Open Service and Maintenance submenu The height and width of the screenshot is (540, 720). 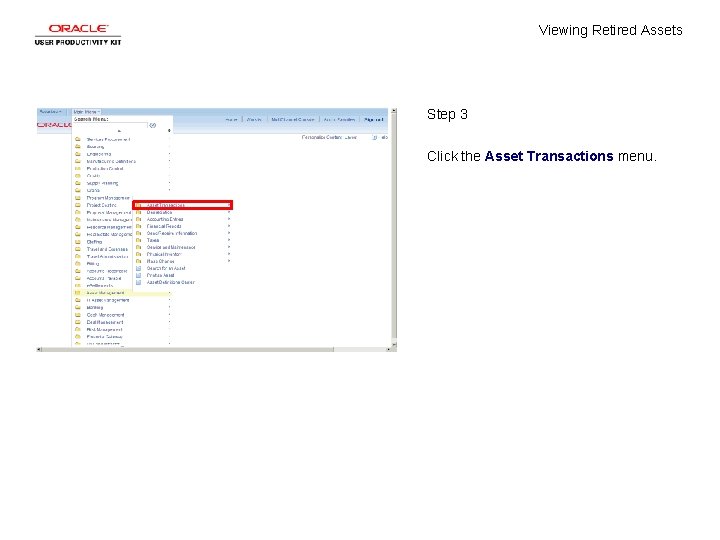pos(171,248)
